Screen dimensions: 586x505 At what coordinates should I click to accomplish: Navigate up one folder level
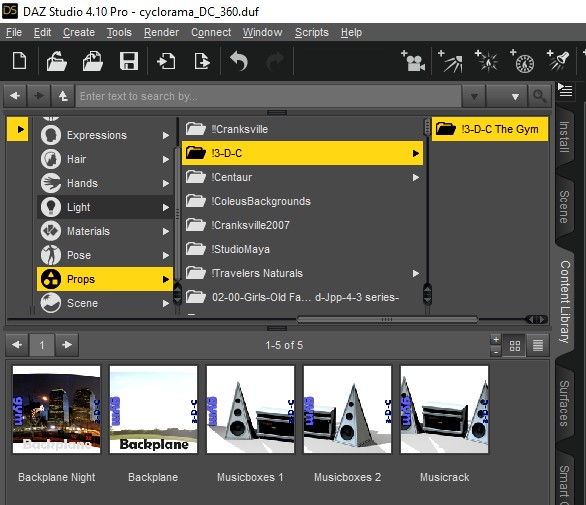pos(63,96)
